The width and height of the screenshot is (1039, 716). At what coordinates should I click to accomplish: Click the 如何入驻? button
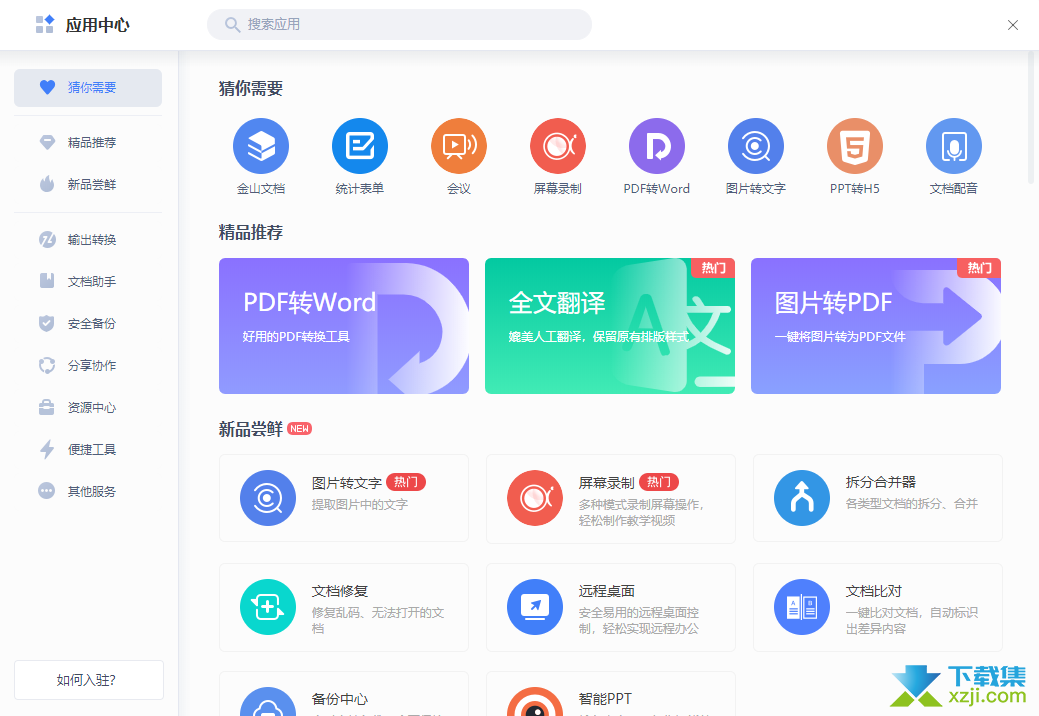(89, 680)
